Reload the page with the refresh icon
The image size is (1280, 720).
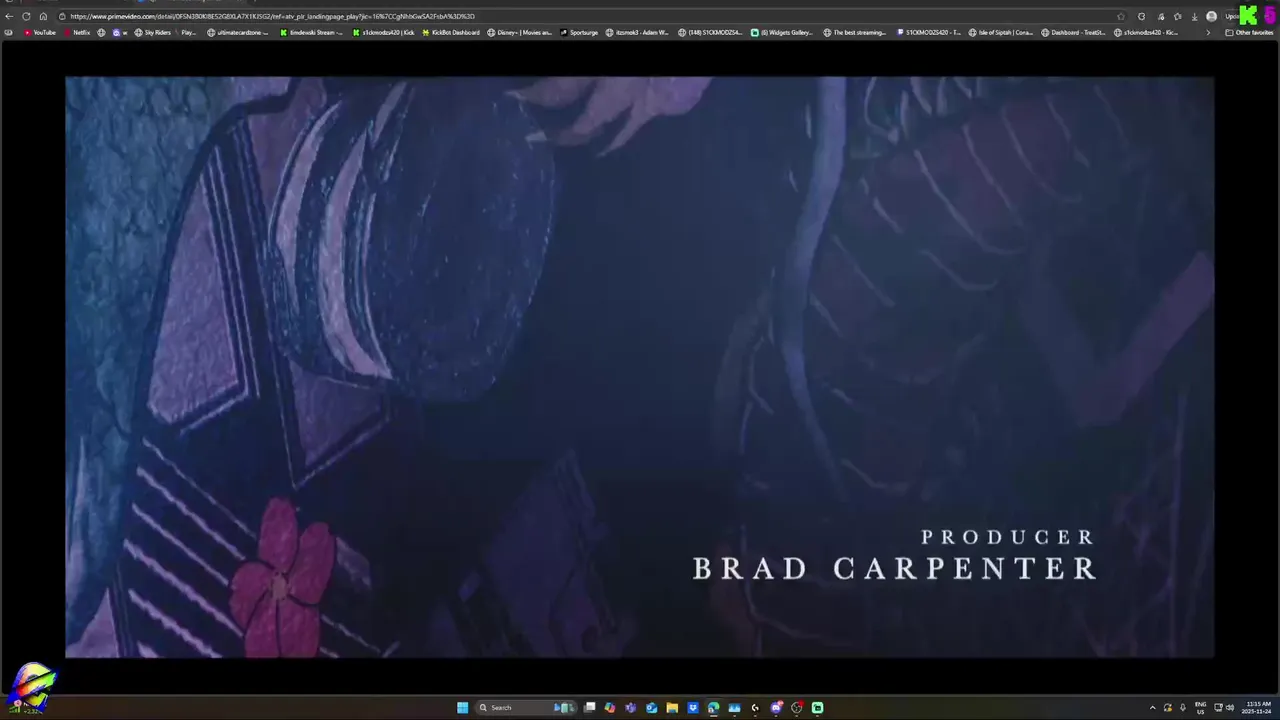click(26, 16)
